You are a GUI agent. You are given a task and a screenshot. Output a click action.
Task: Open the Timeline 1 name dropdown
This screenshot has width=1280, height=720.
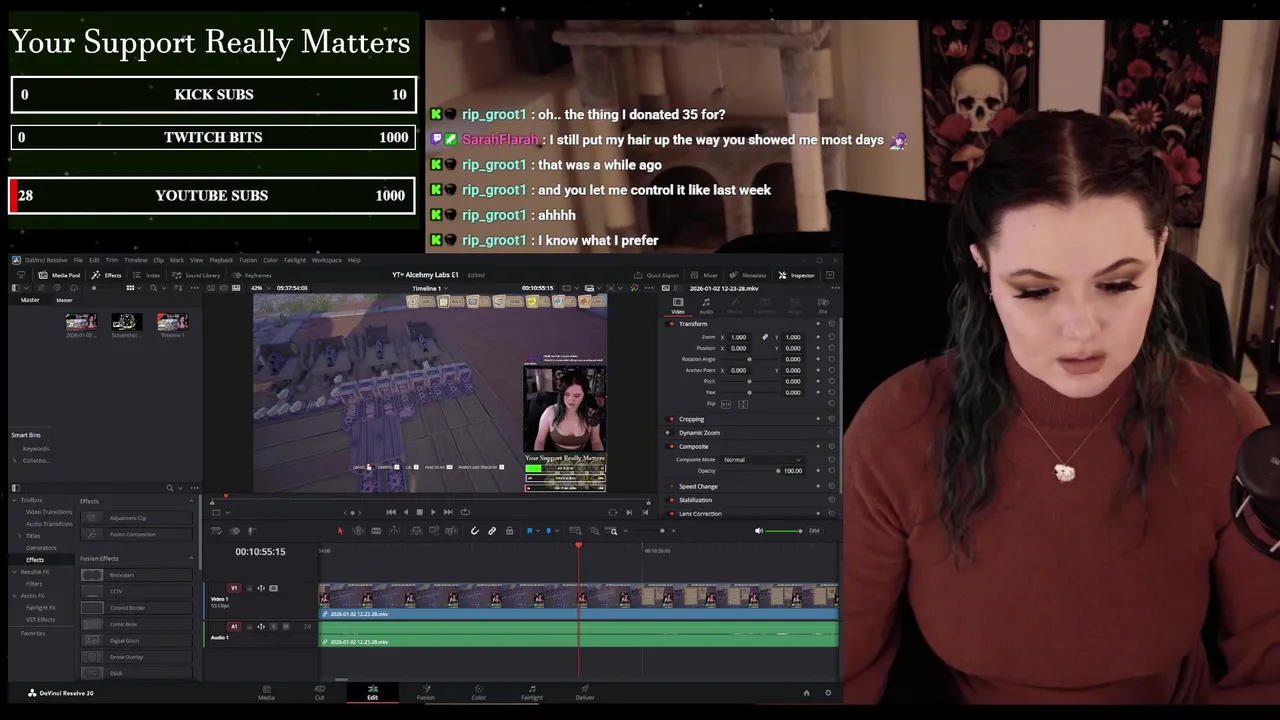coord(430,288)
